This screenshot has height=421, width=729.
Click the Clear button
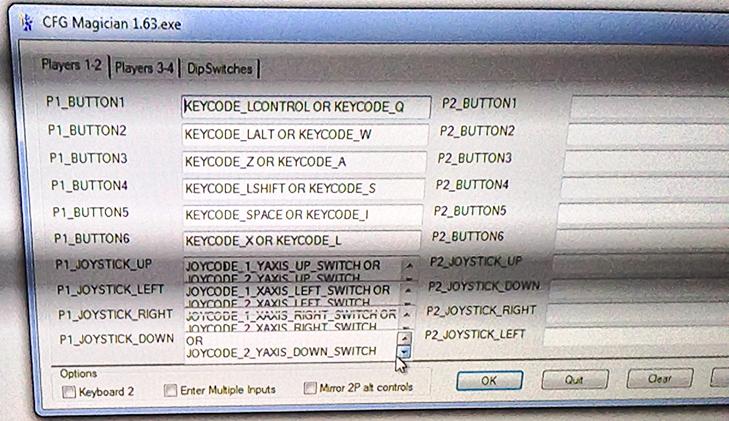pos(659,379)
